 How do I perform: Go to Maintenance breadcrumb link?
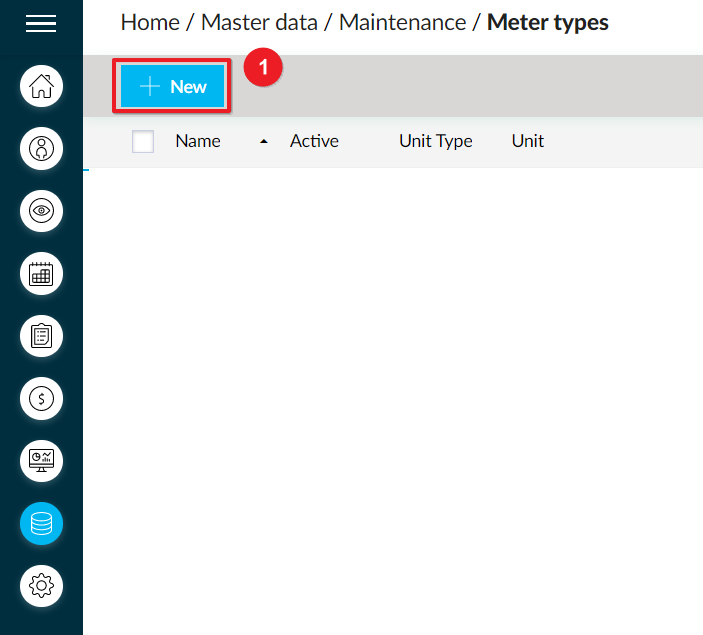point(402,22)
